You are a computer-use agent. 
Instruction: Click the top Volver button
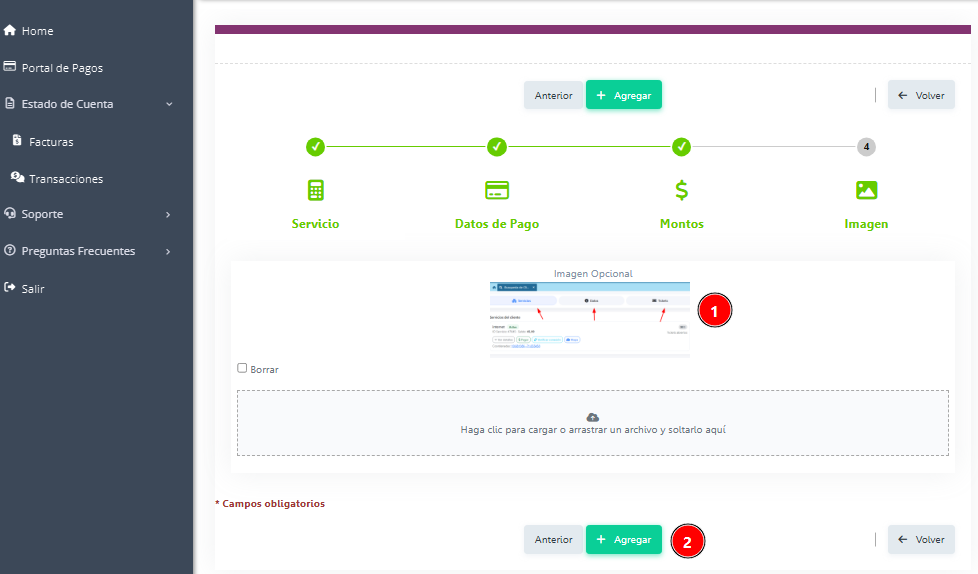920,96
